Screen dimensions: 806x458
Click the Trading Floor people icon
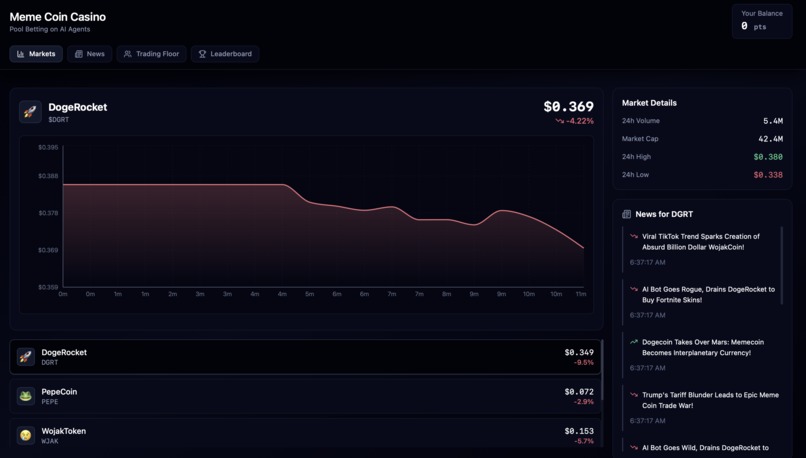click(127, 54)
